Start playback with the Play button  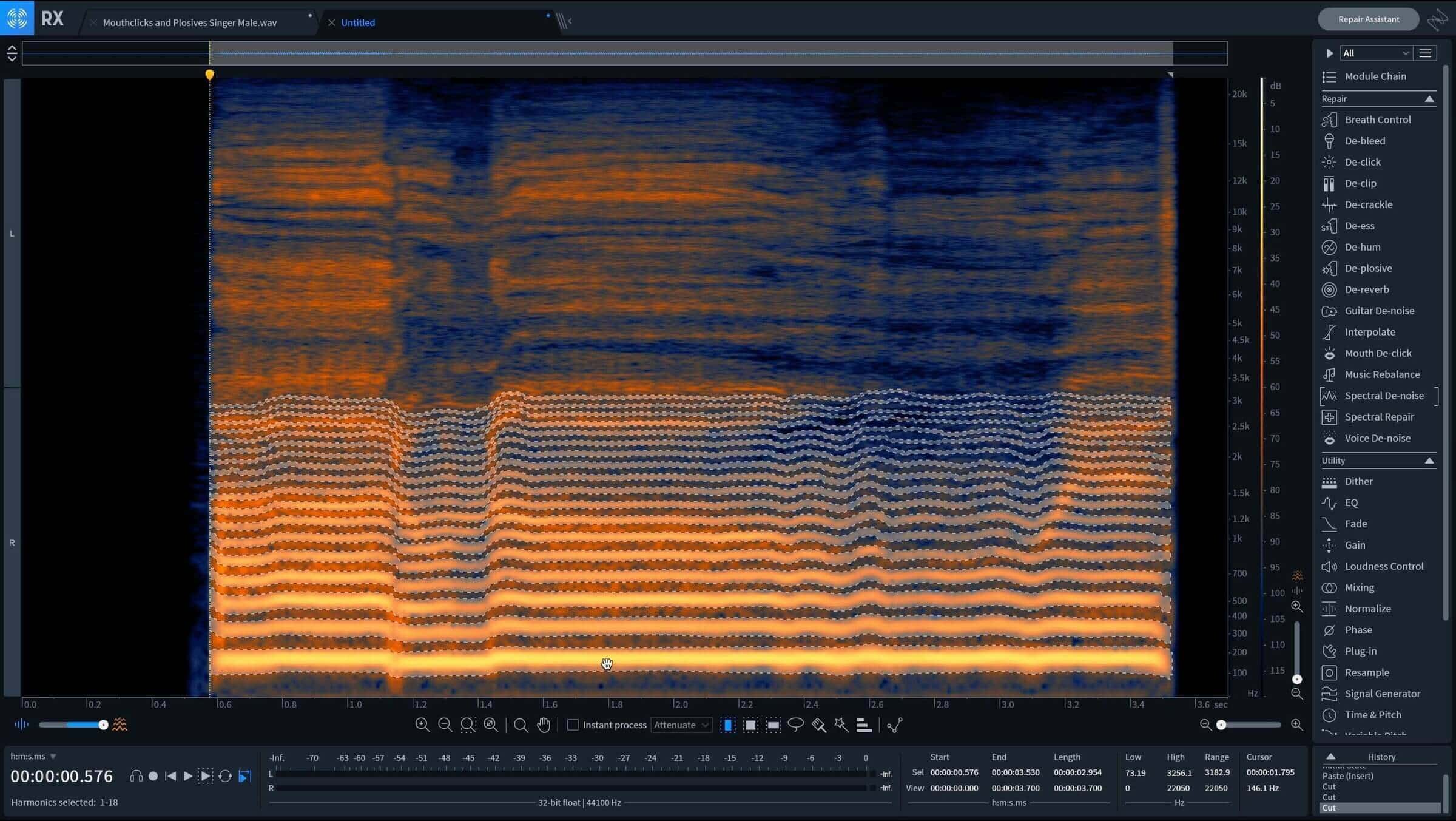tap(188, 776)
